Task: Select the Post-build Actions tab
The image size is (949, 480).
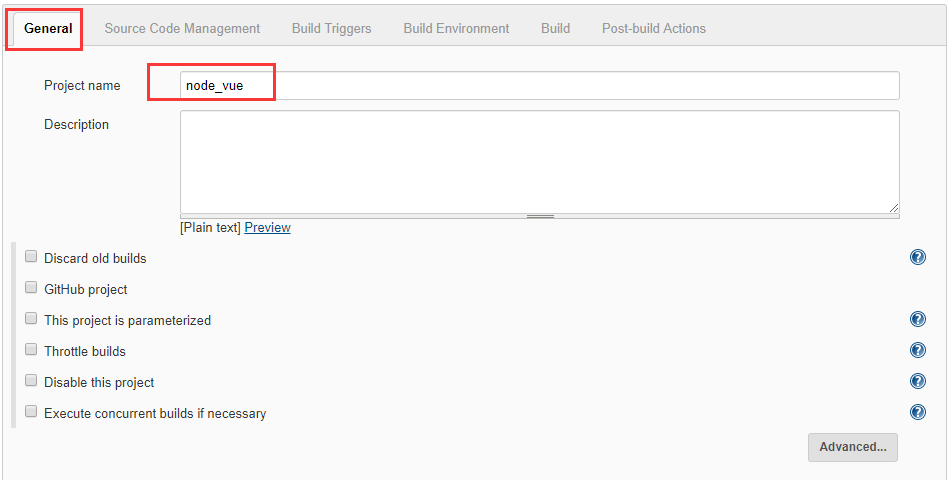Action: [653, 28]
